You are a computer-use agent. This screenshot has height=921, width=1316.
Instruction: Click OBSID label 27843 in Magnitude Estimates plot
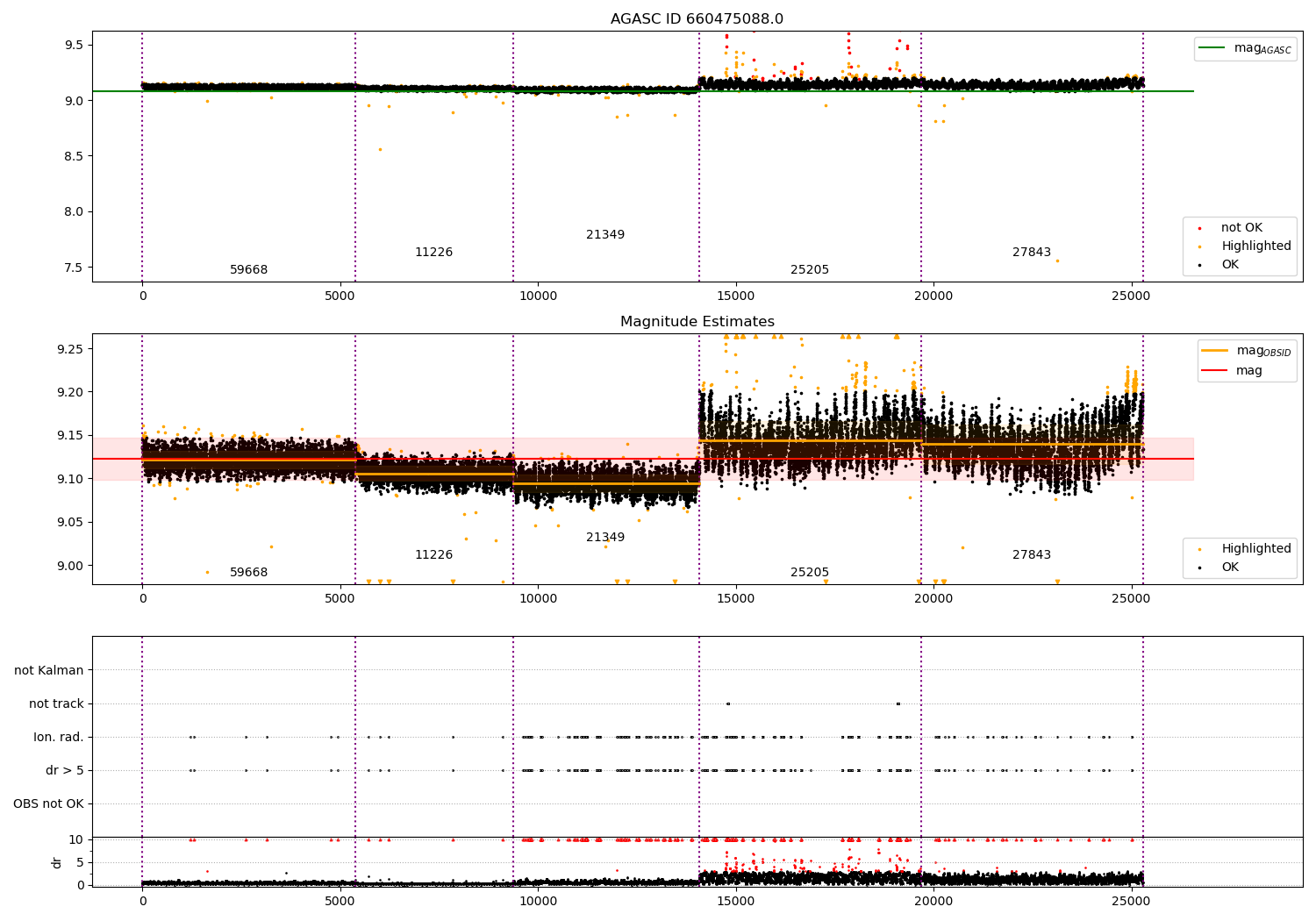pyautogui.click(x=1032, y=555)
